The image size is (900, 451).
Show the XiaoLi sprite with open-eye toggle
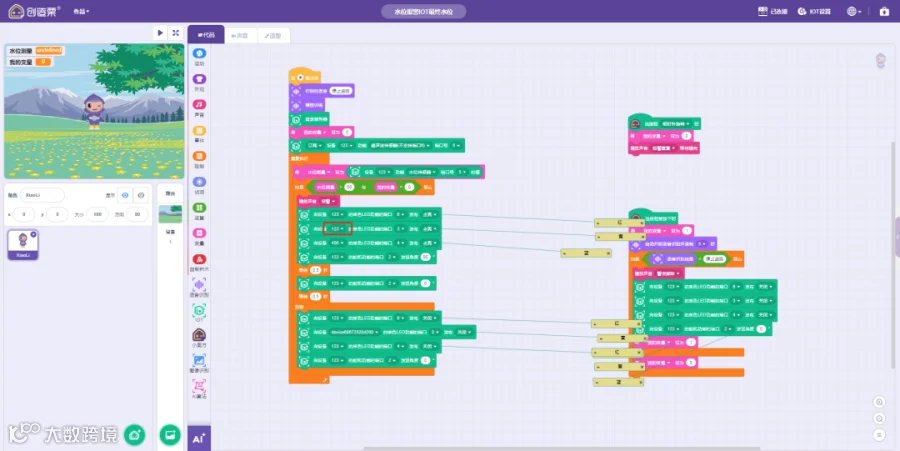tap(125, 195)
